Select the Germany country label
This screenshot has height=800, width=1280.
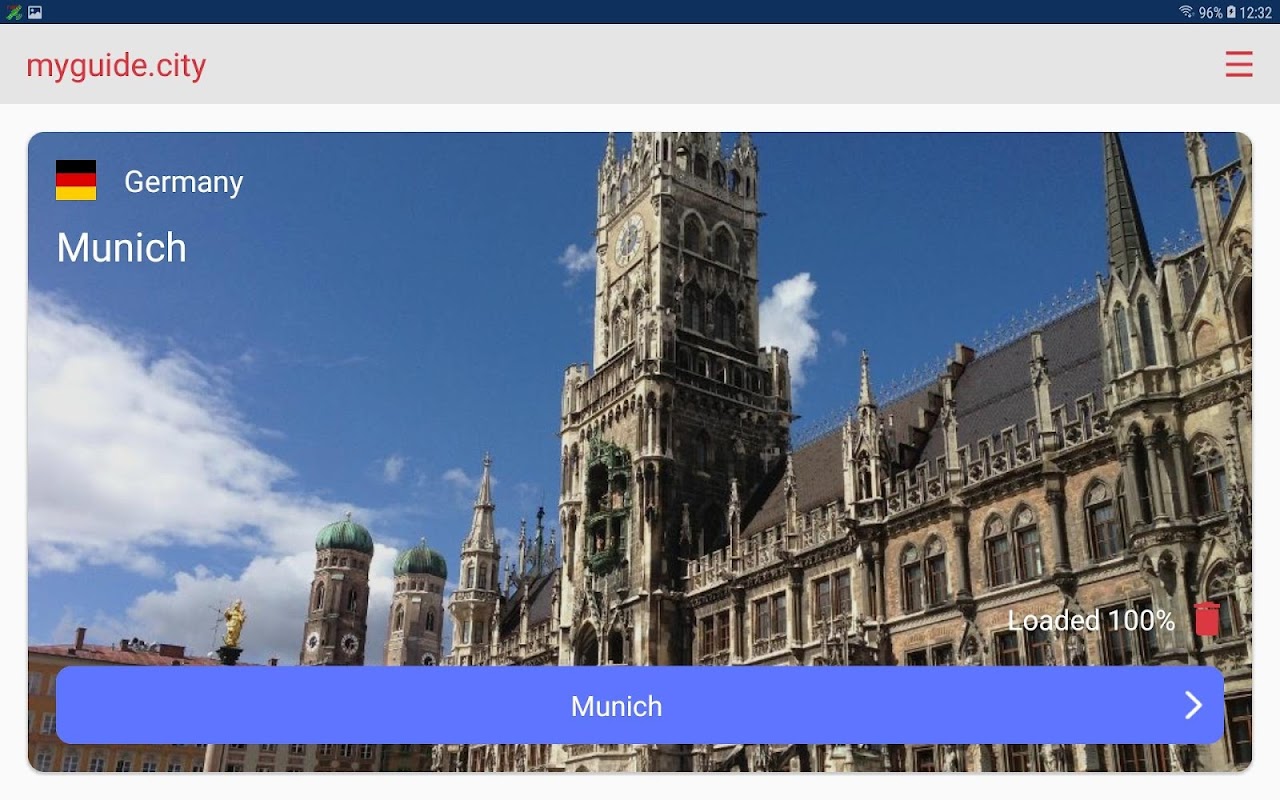click(x=184, y=182)
